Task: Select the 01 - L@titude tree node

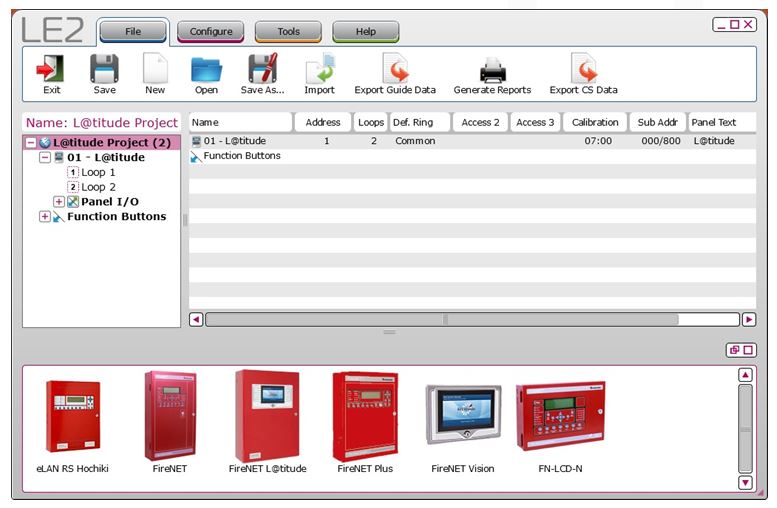Action: point(106,158)
